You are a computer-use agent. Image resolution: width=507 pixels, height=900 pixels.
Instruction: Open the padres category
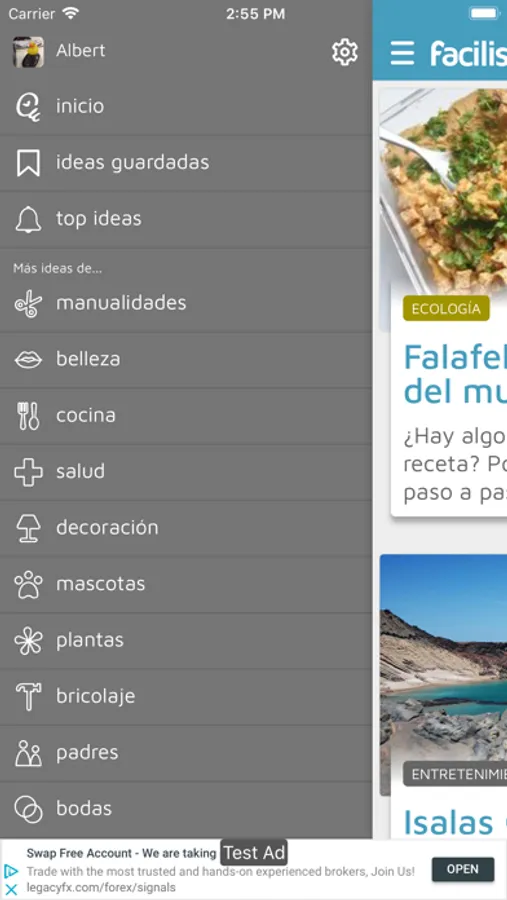coord(186,753)
